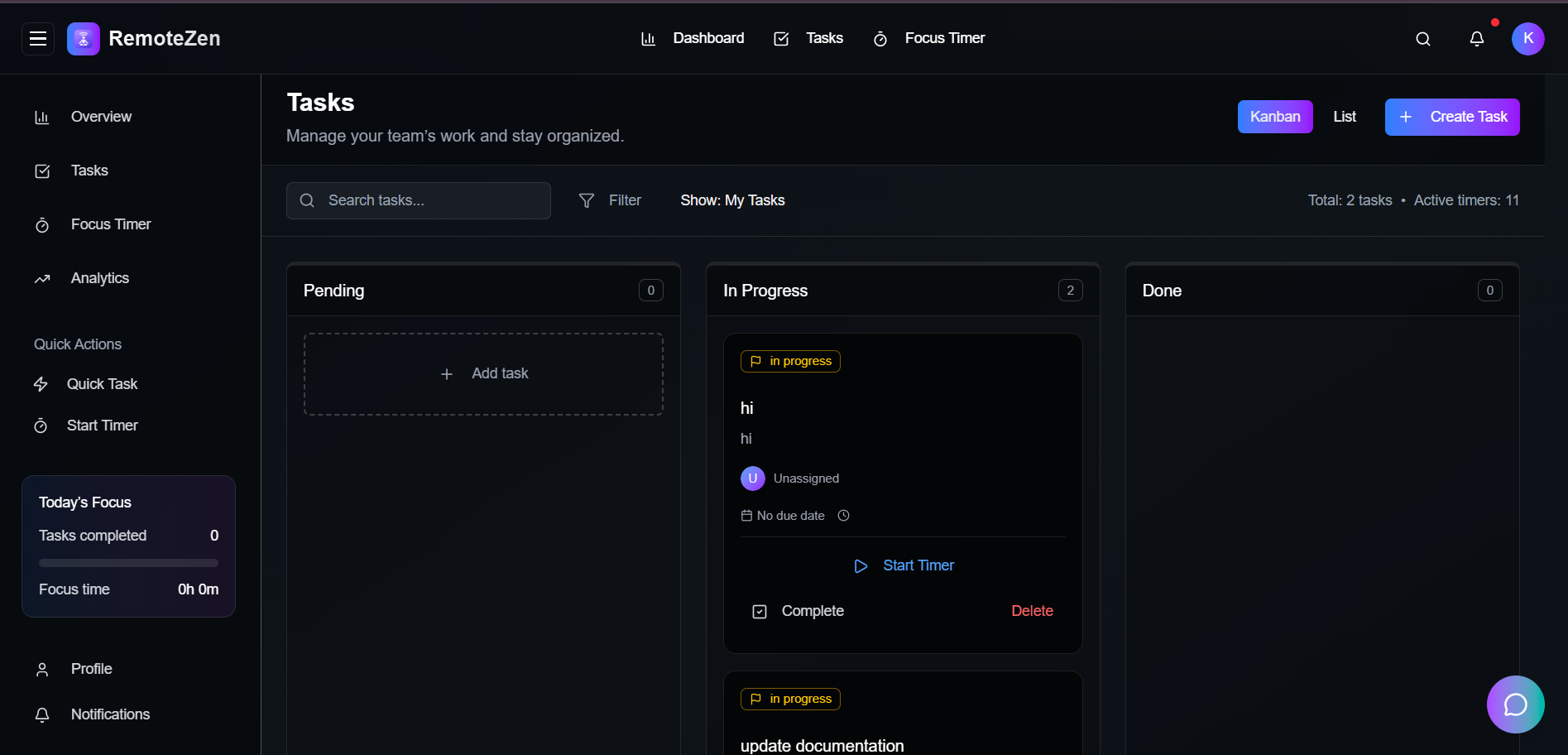Click Done column count badge

tap(1490, 291)
